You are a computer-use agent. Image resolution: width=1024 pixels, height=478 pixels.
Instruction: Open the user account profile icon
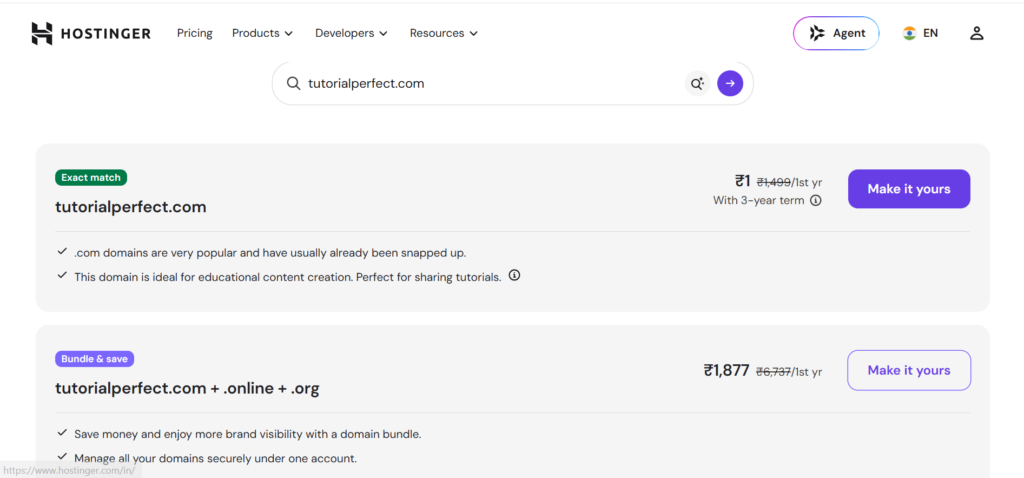[976, 33]
